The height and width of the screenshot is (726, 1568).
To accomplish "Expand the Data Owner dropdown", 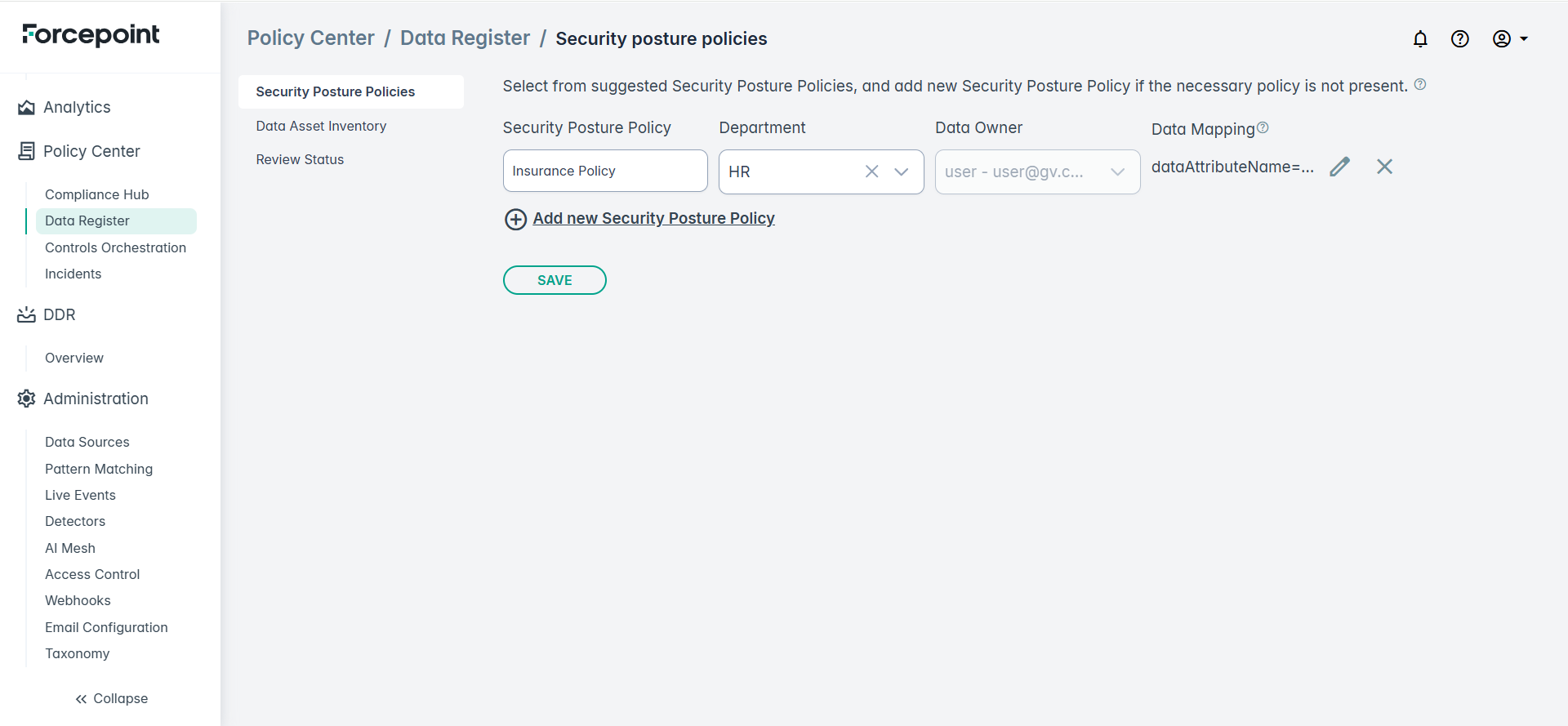I will pyautogui.click(x=1117, y=171).
